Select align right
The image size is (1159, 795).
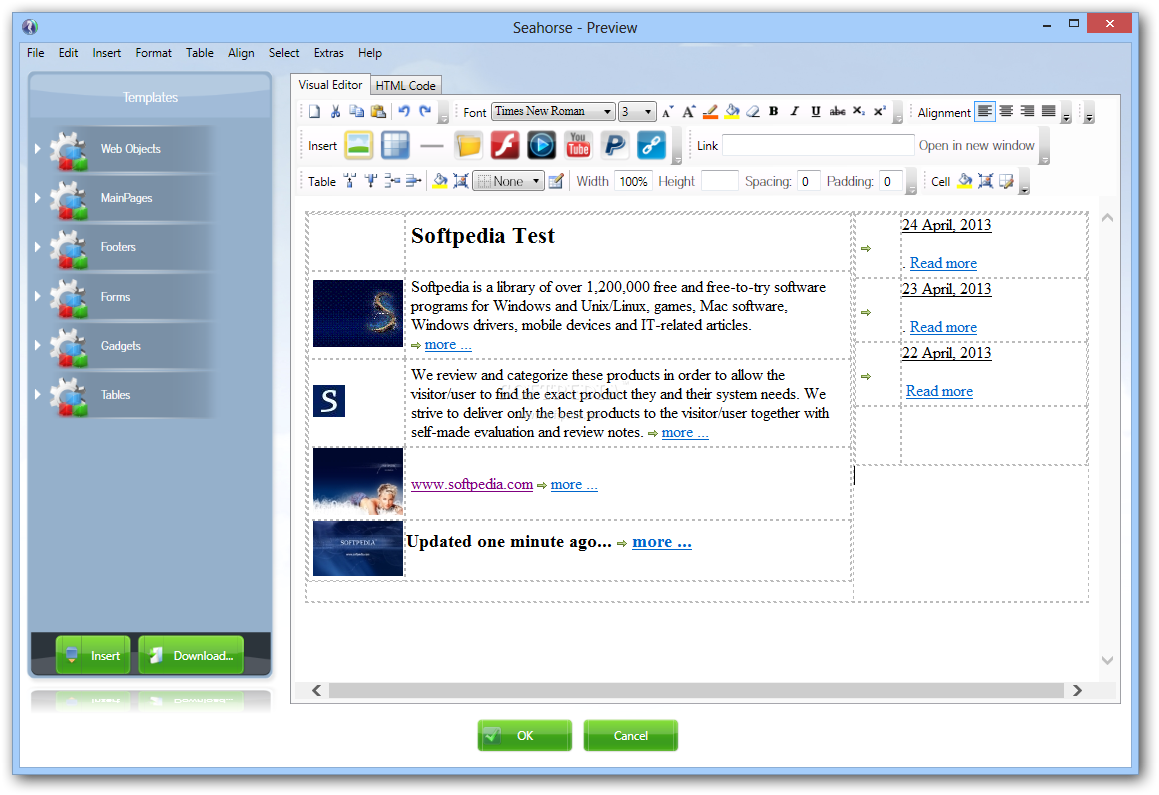[1027, 112]
